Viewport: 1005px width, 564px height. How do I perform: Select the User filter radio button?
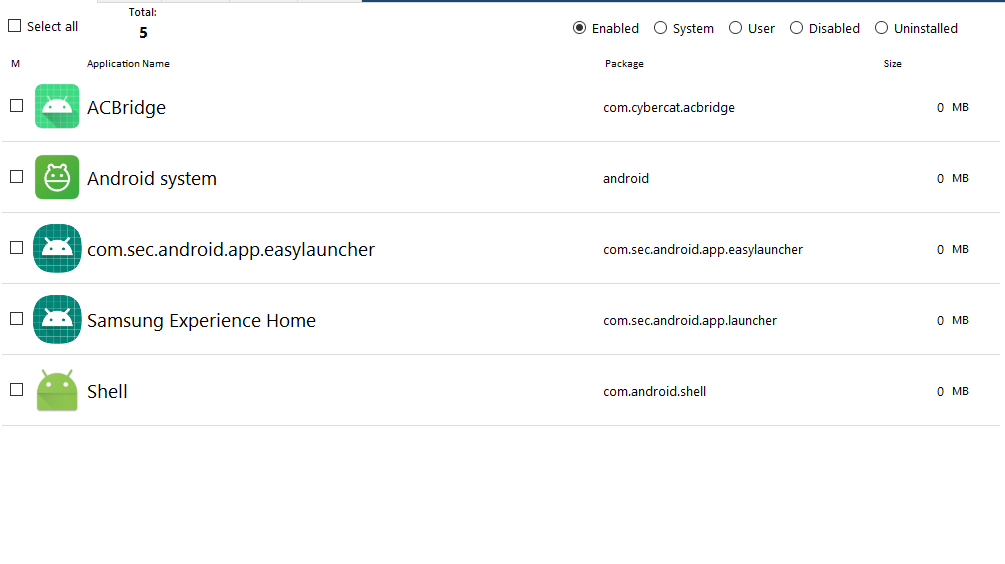coord(735,28)
